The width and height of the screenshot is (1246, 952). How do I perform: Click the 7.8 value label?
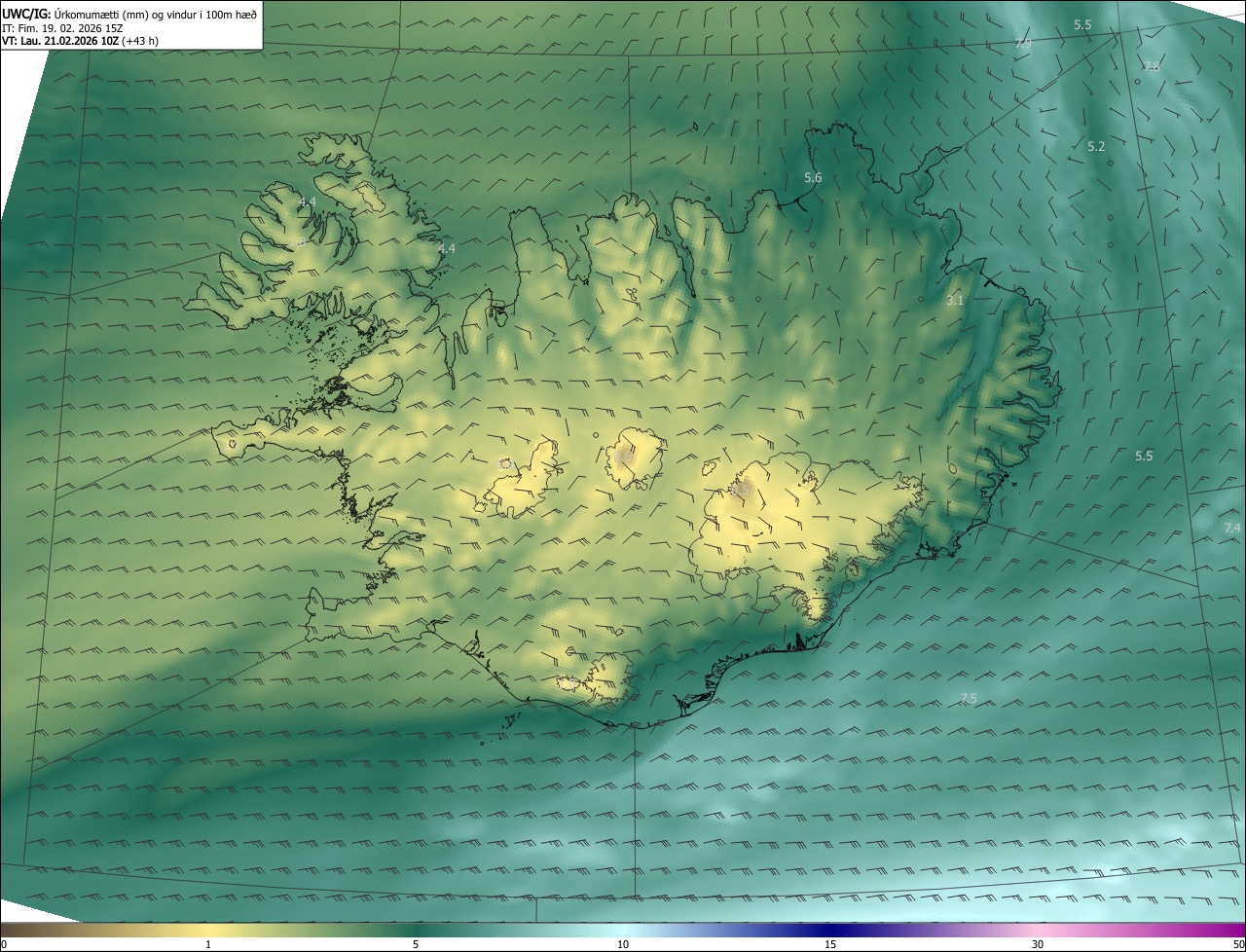pyautogui.click(x=1152, y=66)
